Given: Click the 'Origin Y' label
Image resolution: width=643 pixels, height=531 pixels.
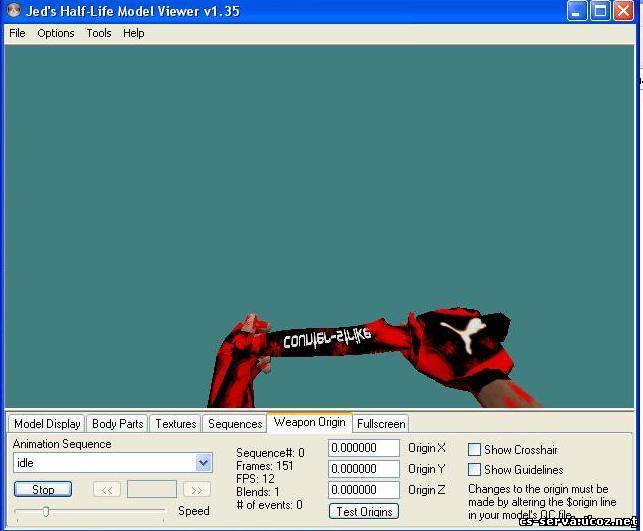Looking at the screenshot, I should click(x=426, y=469).
